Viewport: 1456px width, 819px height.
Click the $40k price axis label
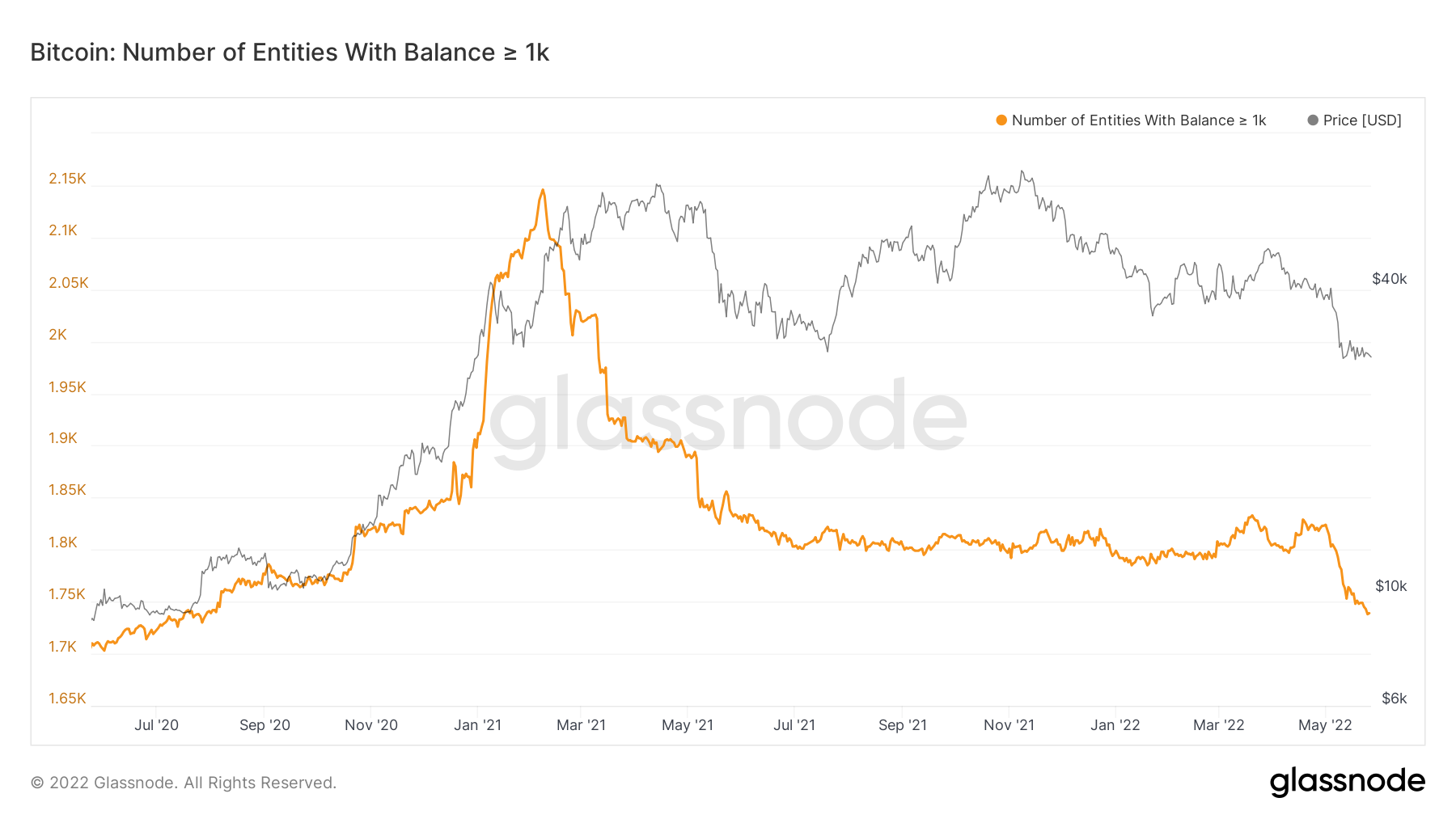click(1390, 279)
